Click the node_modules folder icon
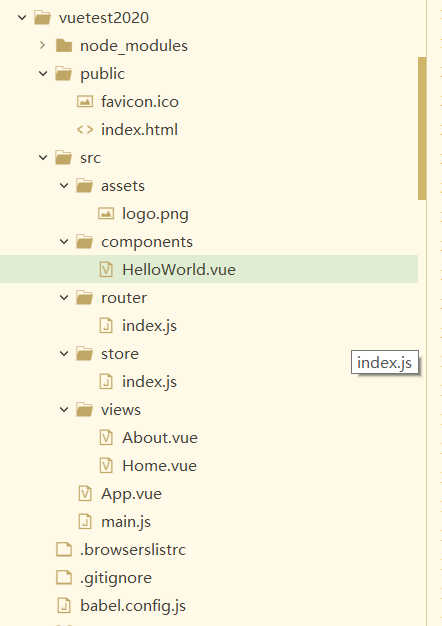The width and height of the screenshot is (442, 626). [x=64, y=46]
